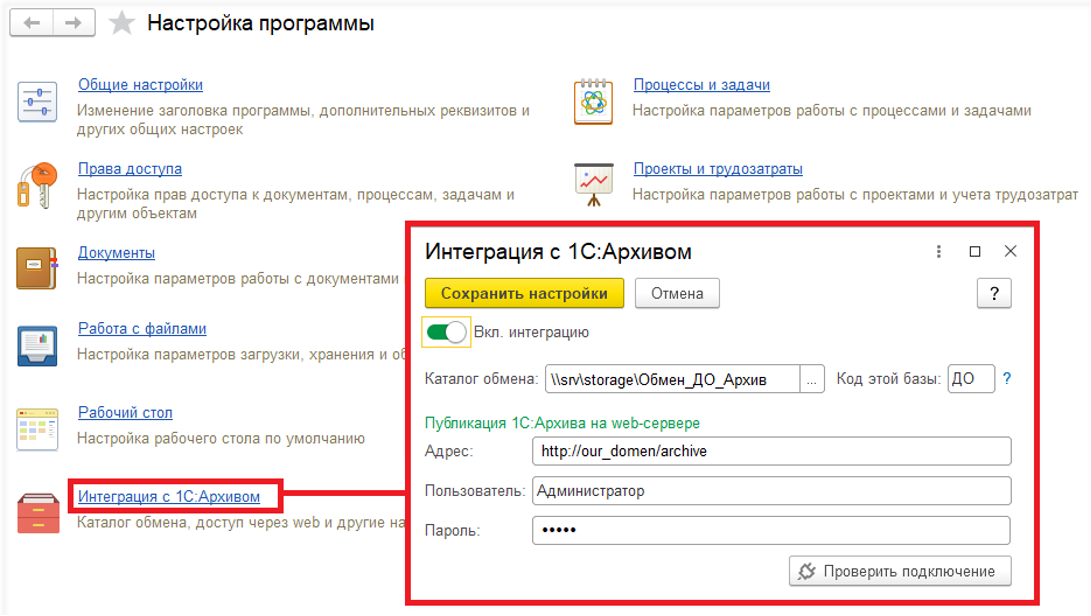Open the Процессы и задачи link

701,85
